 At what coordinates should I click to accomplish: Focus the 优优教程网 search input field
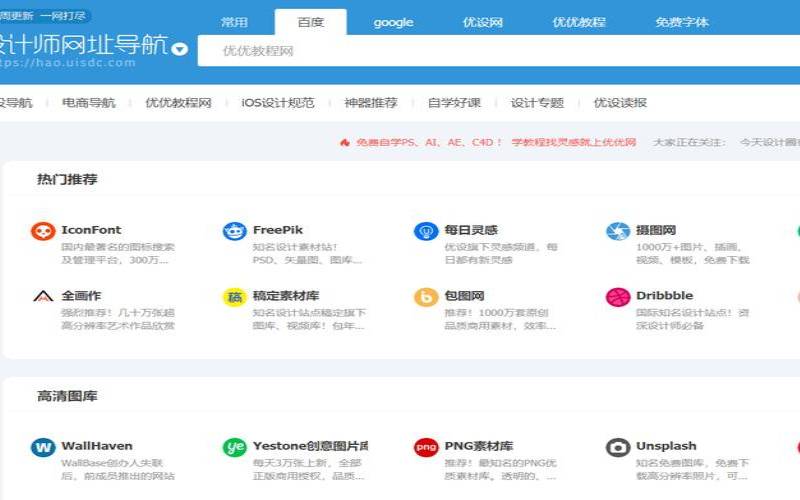point(499,51)
